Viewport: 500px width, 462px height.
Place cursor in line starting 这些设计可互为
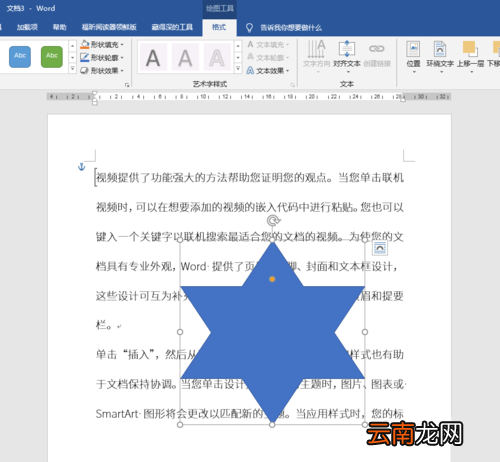coord(250,296)
